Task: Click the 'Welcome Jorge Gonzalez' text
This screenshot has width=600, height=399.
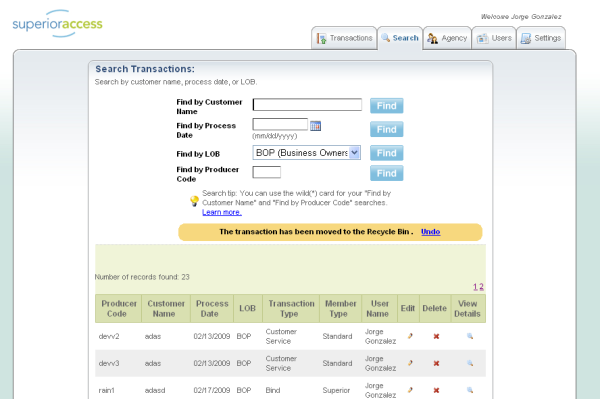Action: click(521, 17)
